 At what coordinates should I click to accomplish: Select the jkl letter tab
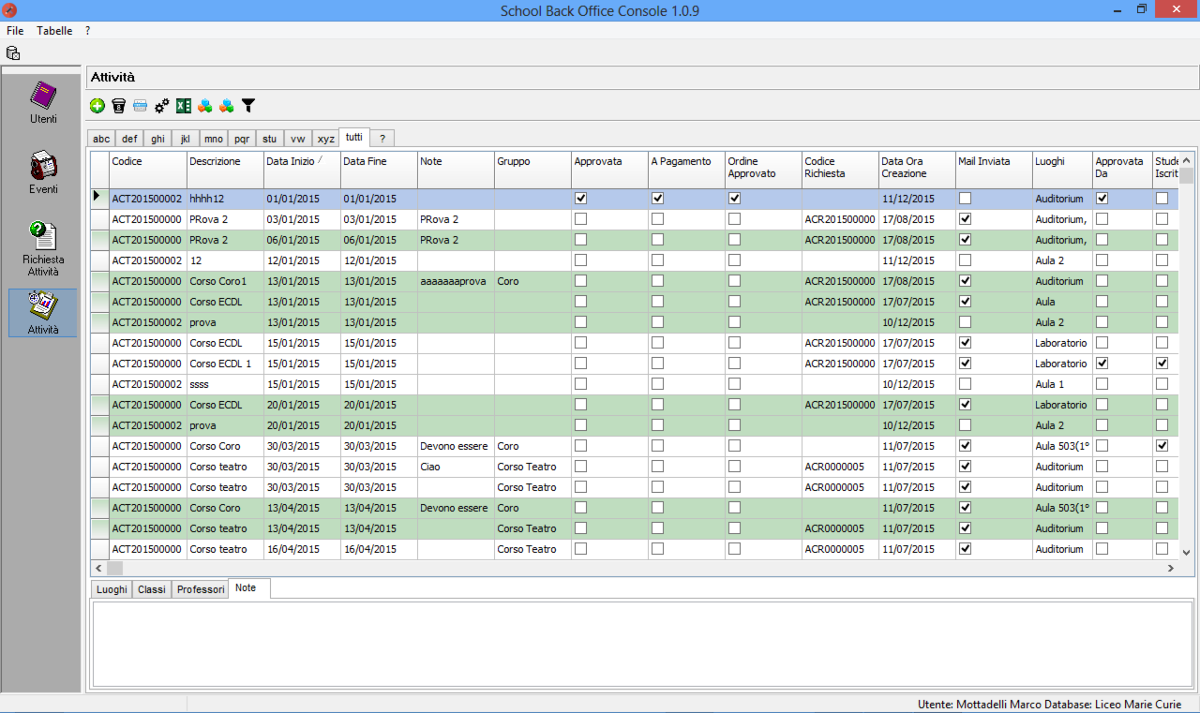pyautogui.click(x=185, y=139)
